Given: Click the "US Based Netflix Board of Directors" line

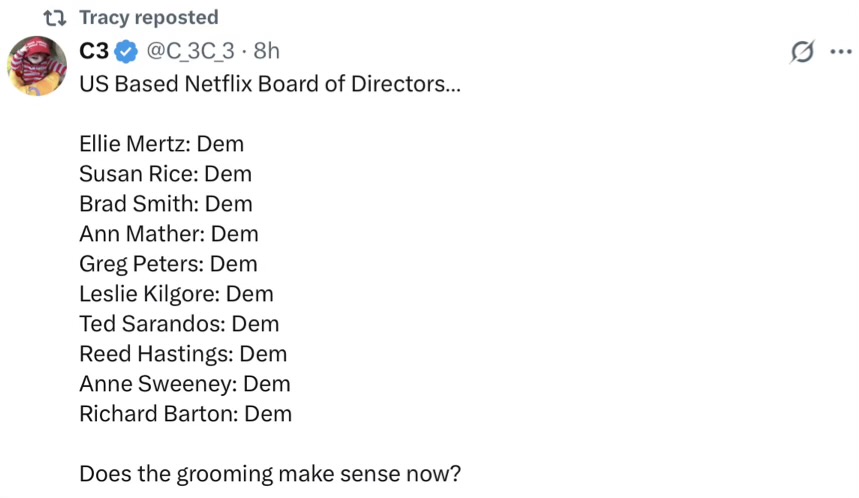Looking at the screenshot, I should coord(270,83).
